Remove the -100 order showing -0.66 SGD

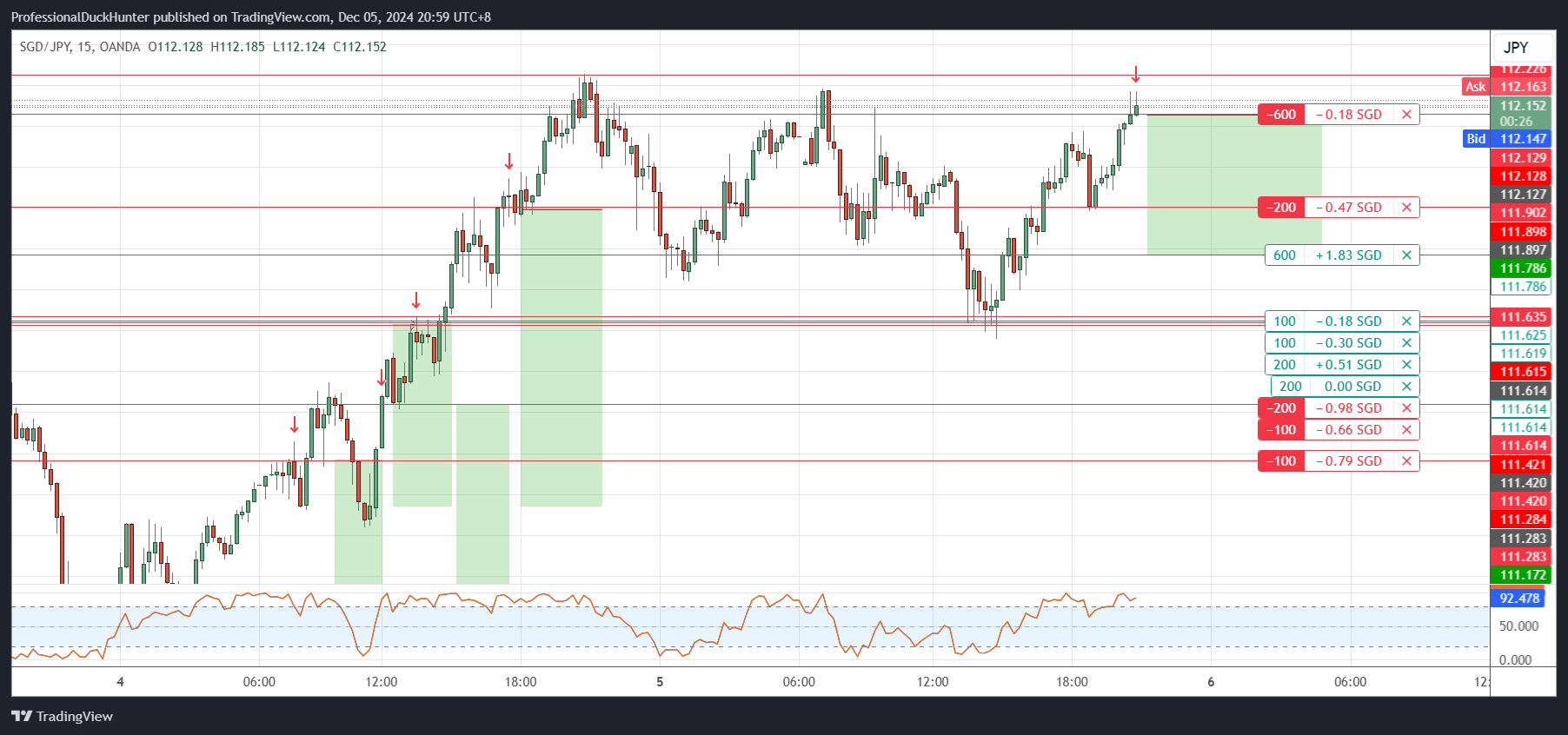point(1406,430)
